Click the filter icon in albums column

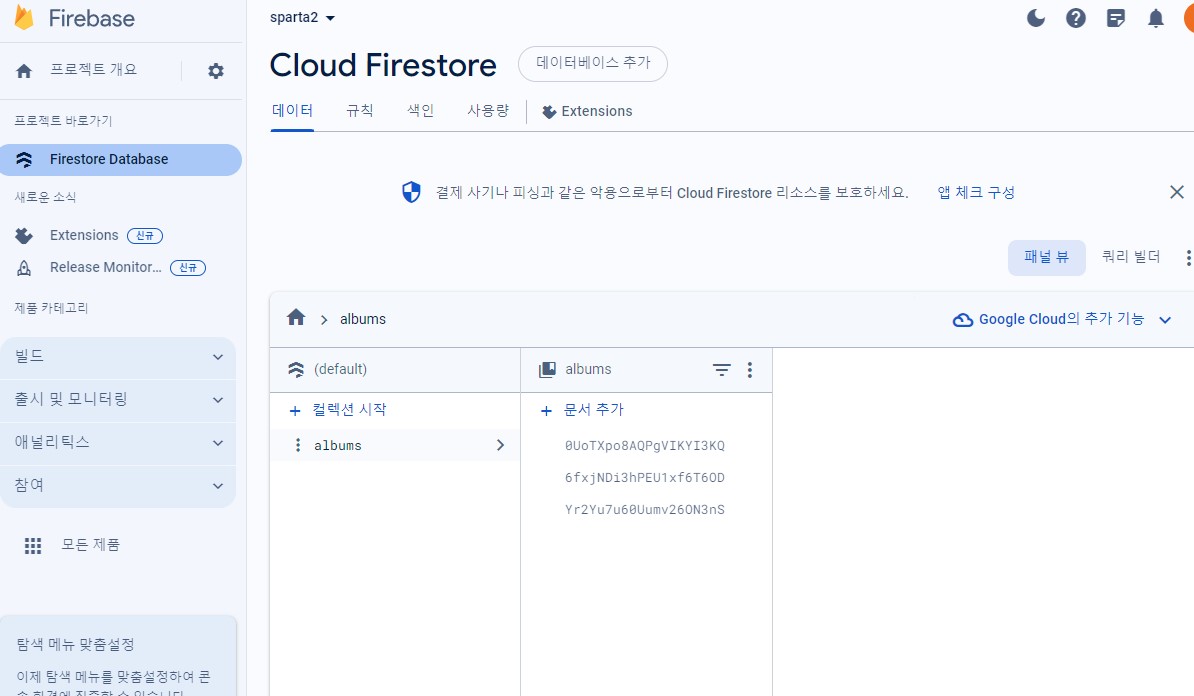721,369
